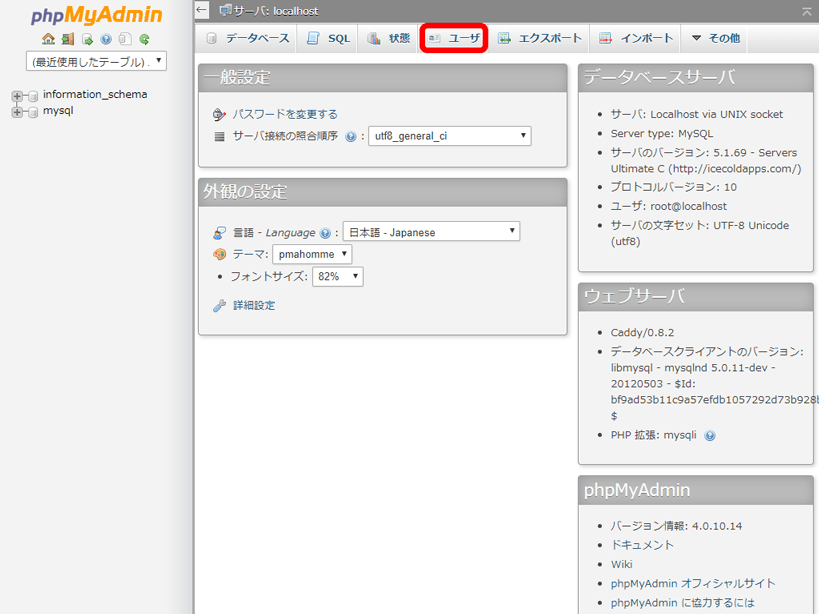The image size is (819, 614).
Task: Click the text Caddy/0.8.2
Action: [642, 333]
